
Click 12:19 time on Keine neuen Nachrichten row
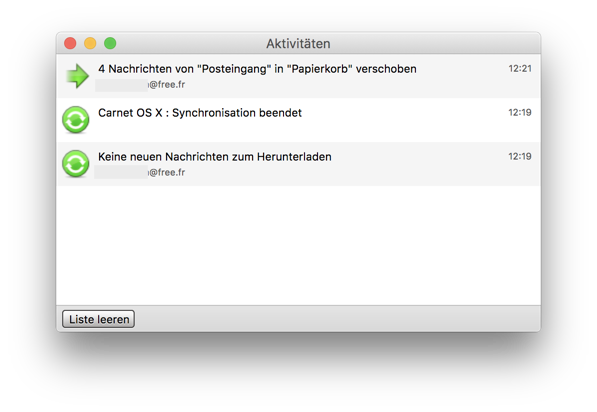point(520,156)
